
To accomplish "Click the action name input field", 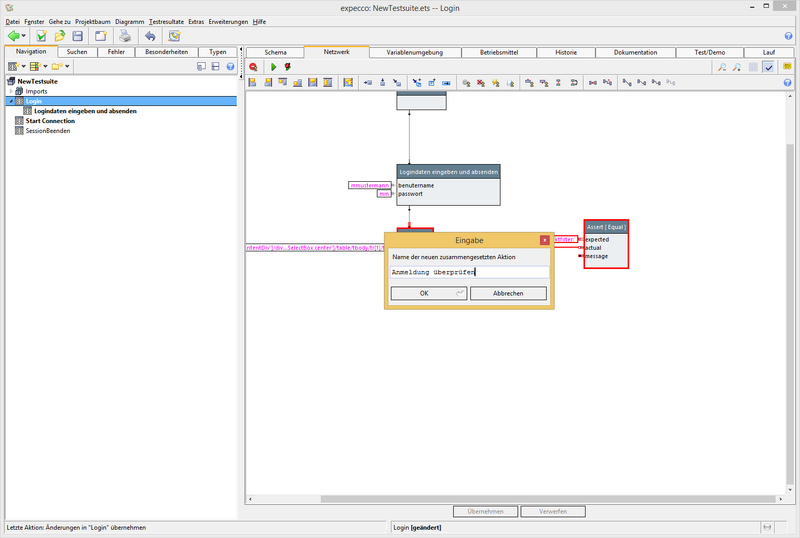I will [x=469, y=272].
